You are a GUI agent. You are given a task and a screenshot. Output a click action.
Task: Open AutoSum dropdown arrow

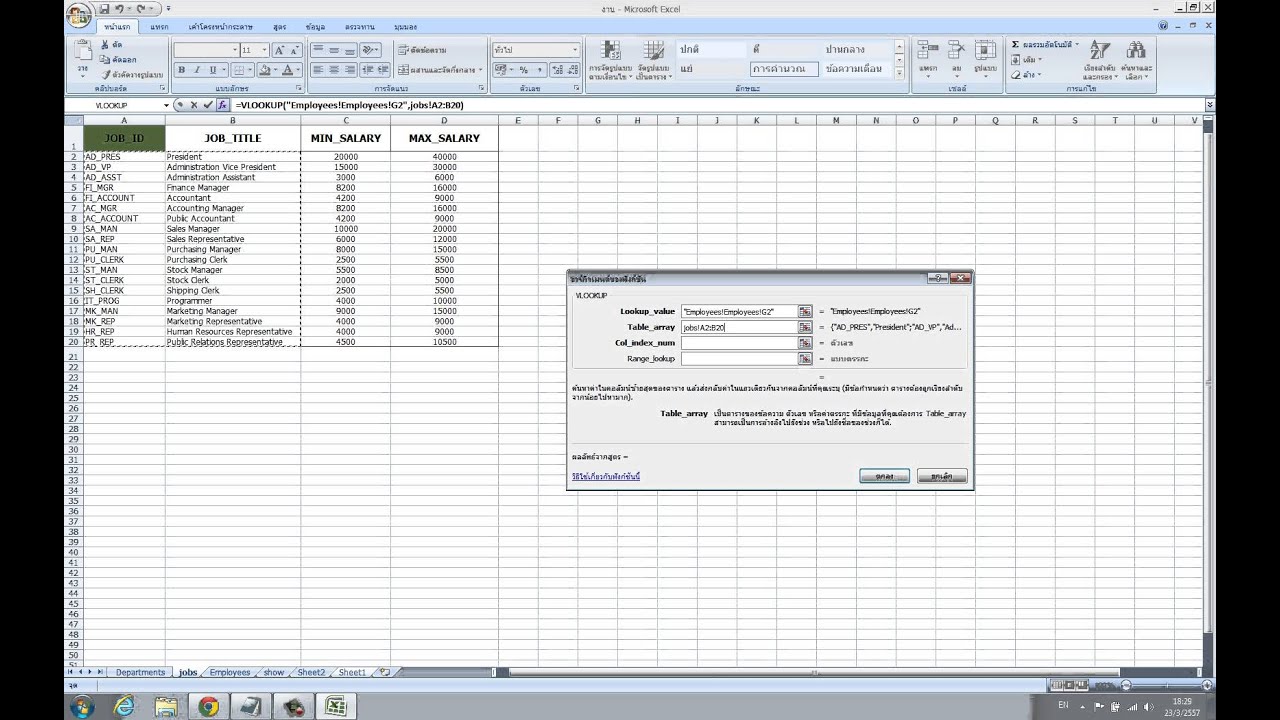(x=1076, y=45)
